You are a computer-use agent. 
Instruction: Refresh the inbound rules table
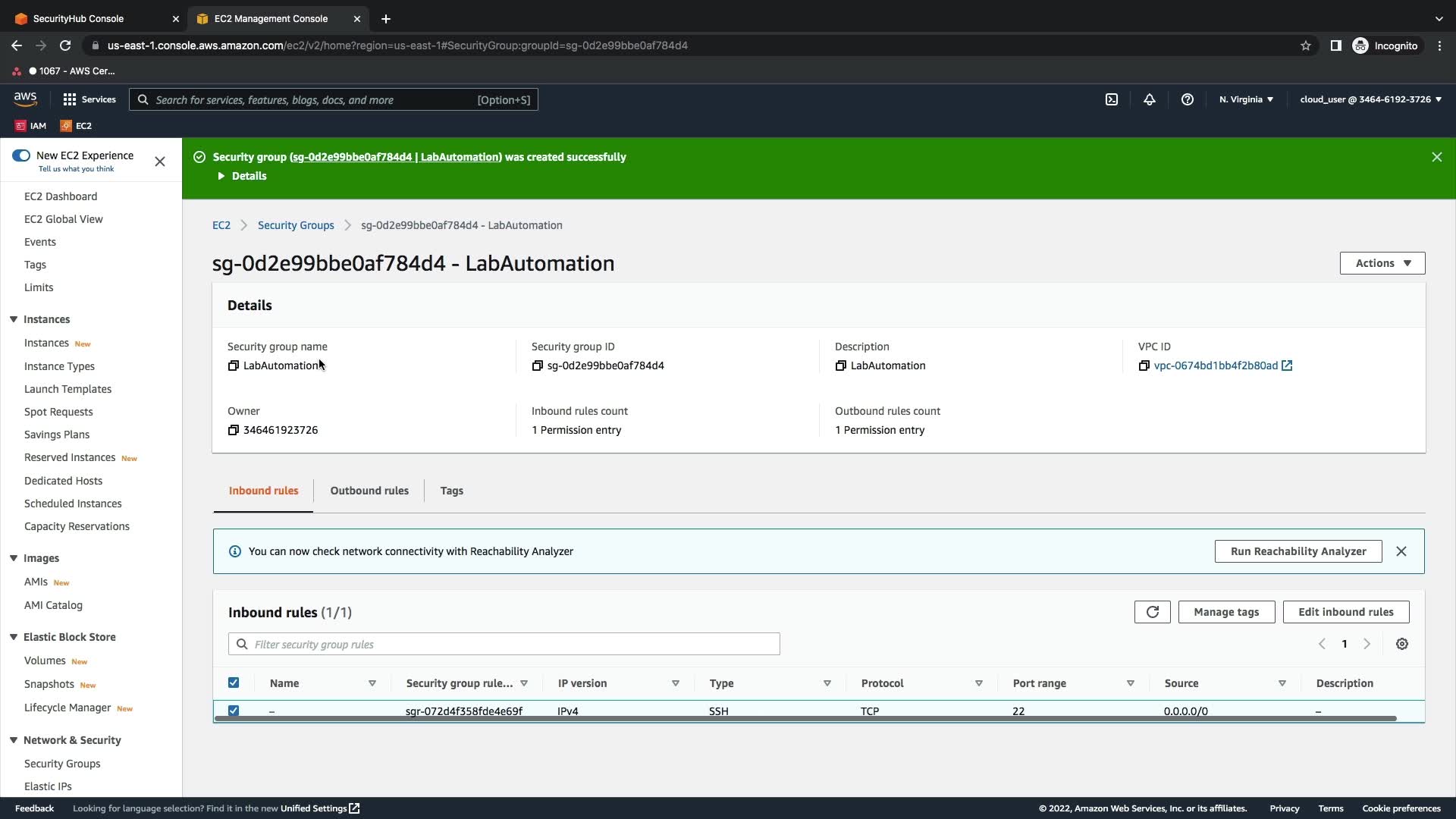[x=1152, y=612]
